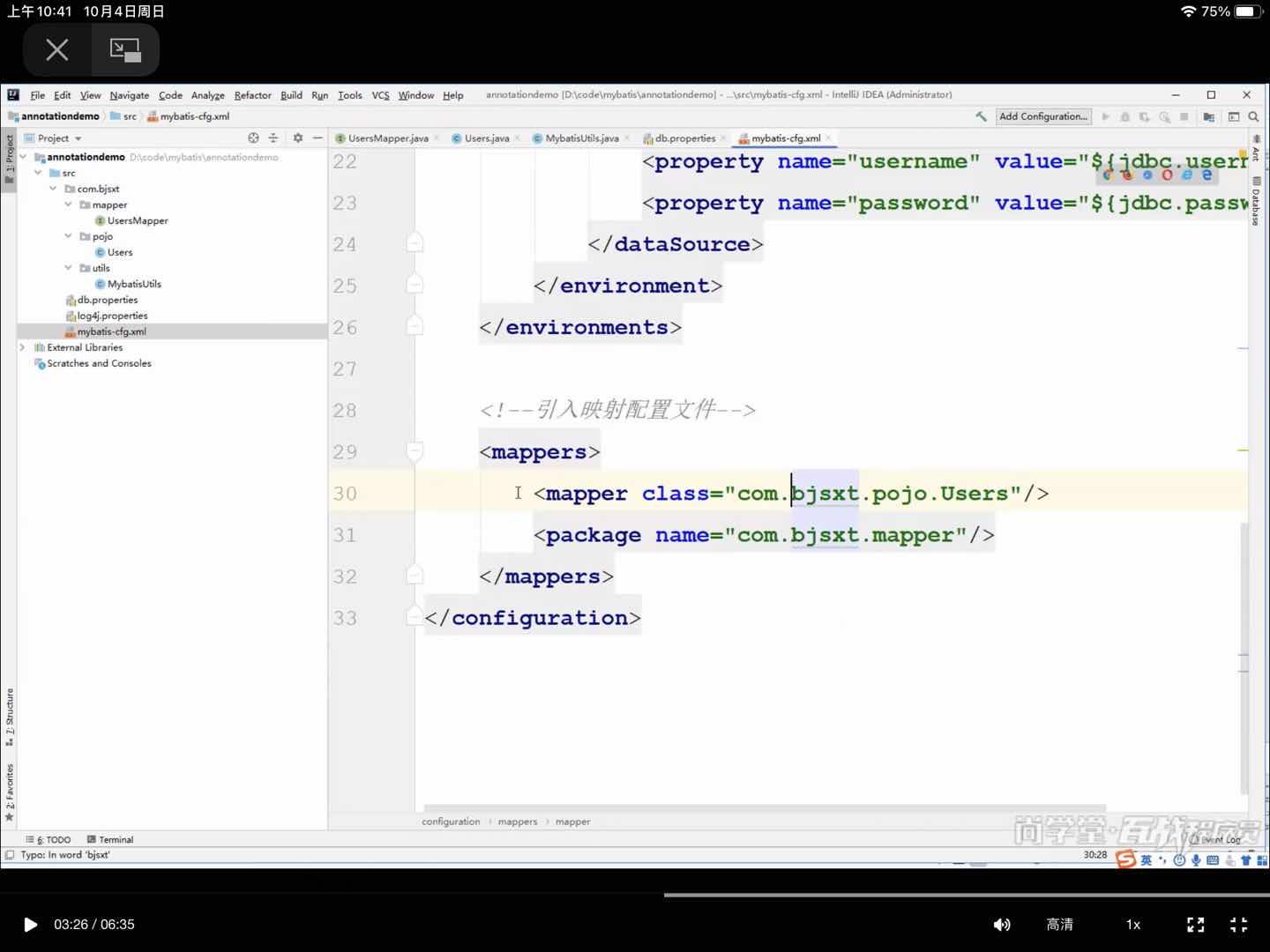Viewport: 1270px width, 952px height.
Task: Click mappers in the breadcrumb
Action: (517, 822)
